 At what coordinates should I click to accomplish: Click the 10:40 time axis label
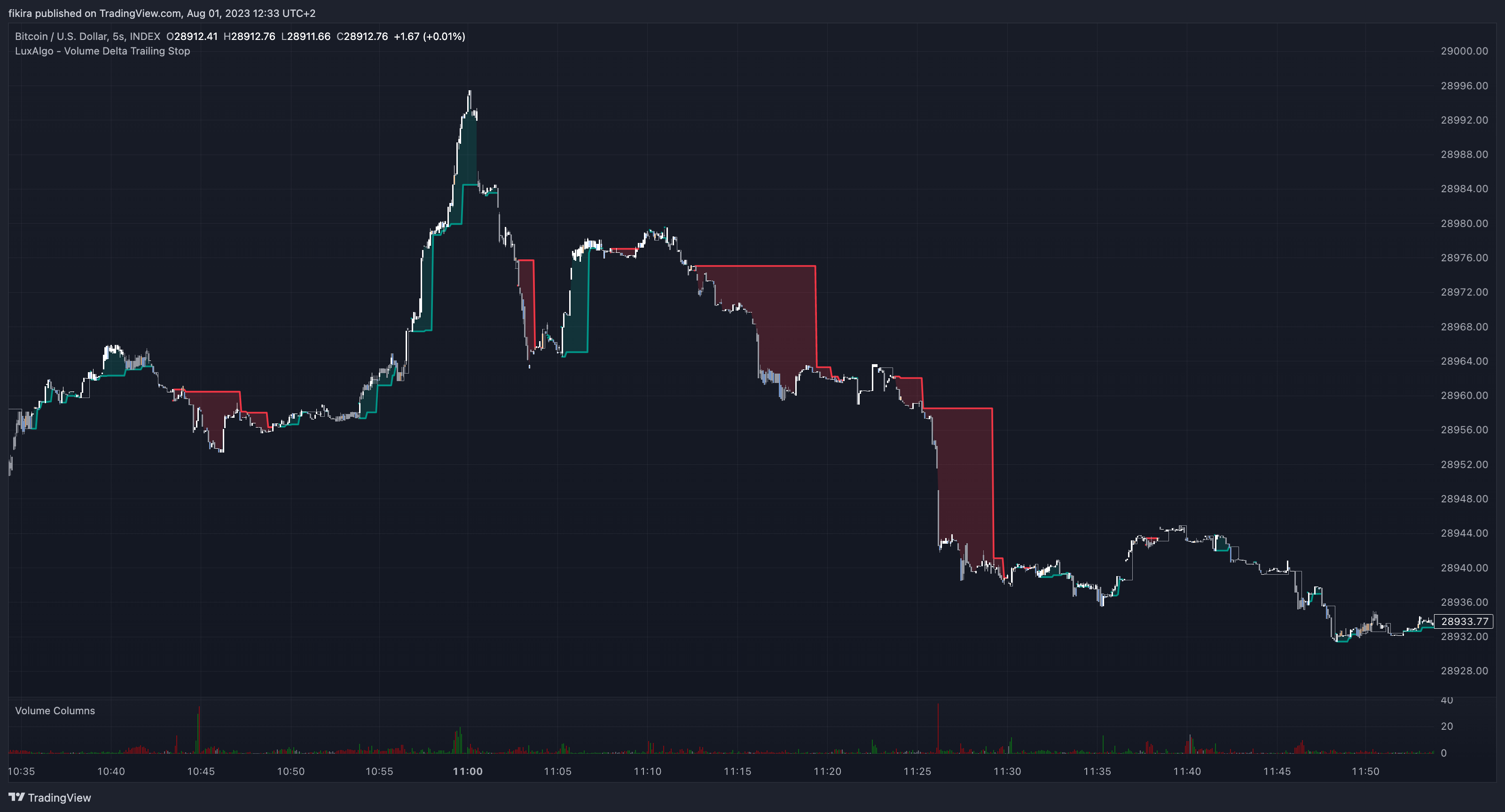(111, 771)
